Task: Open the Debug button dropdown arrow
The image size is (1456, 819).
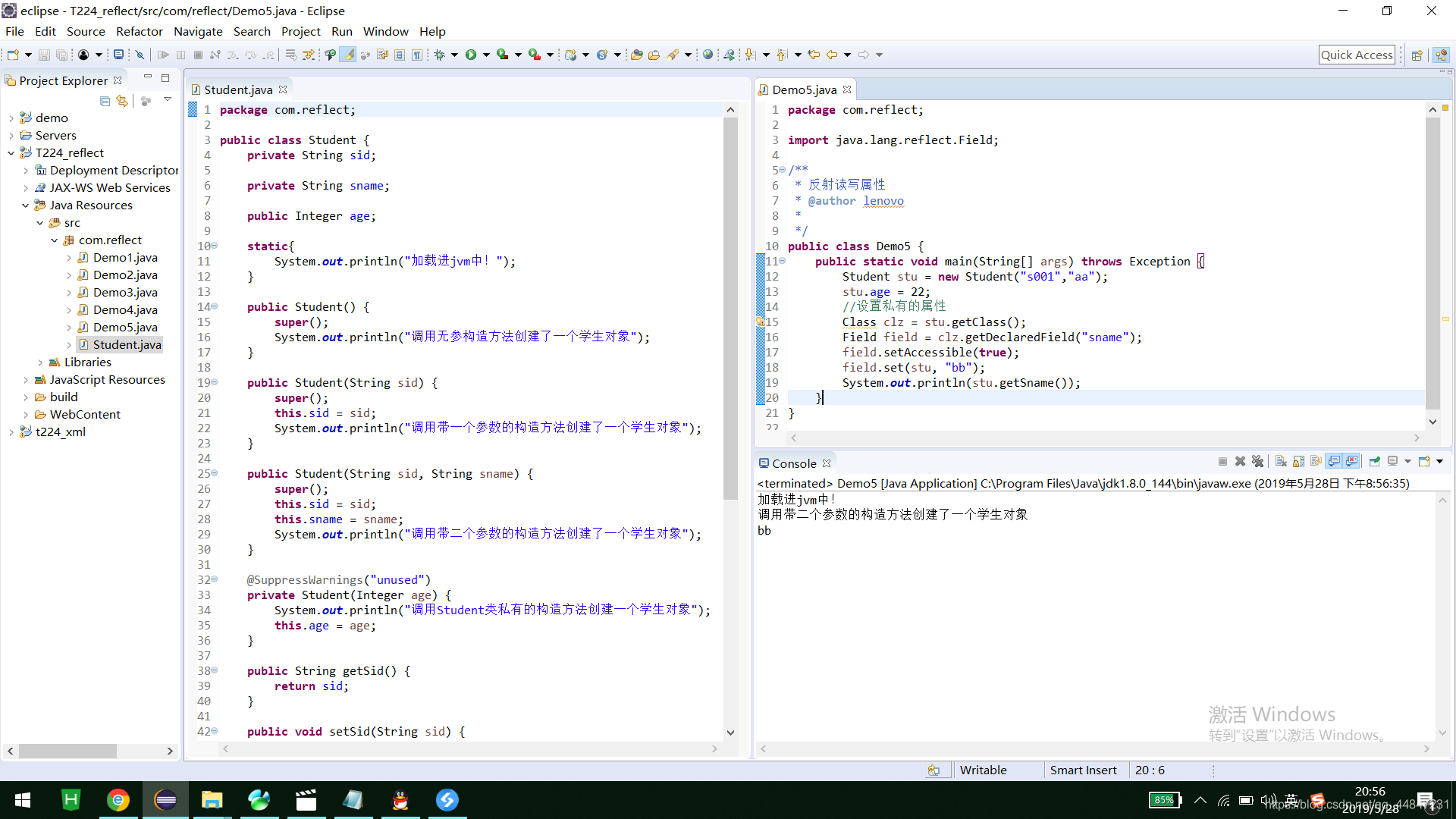Action: [454, 55]
